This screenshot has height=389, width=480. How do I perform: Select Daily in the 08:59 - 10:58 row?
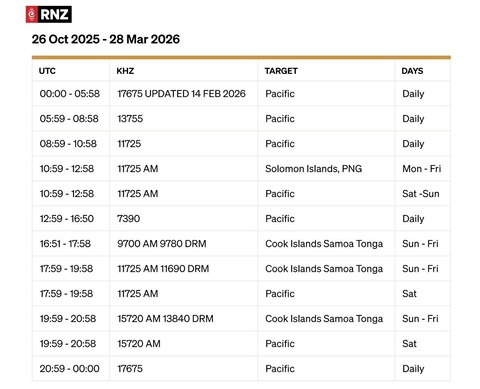click(x=413, y=144)
